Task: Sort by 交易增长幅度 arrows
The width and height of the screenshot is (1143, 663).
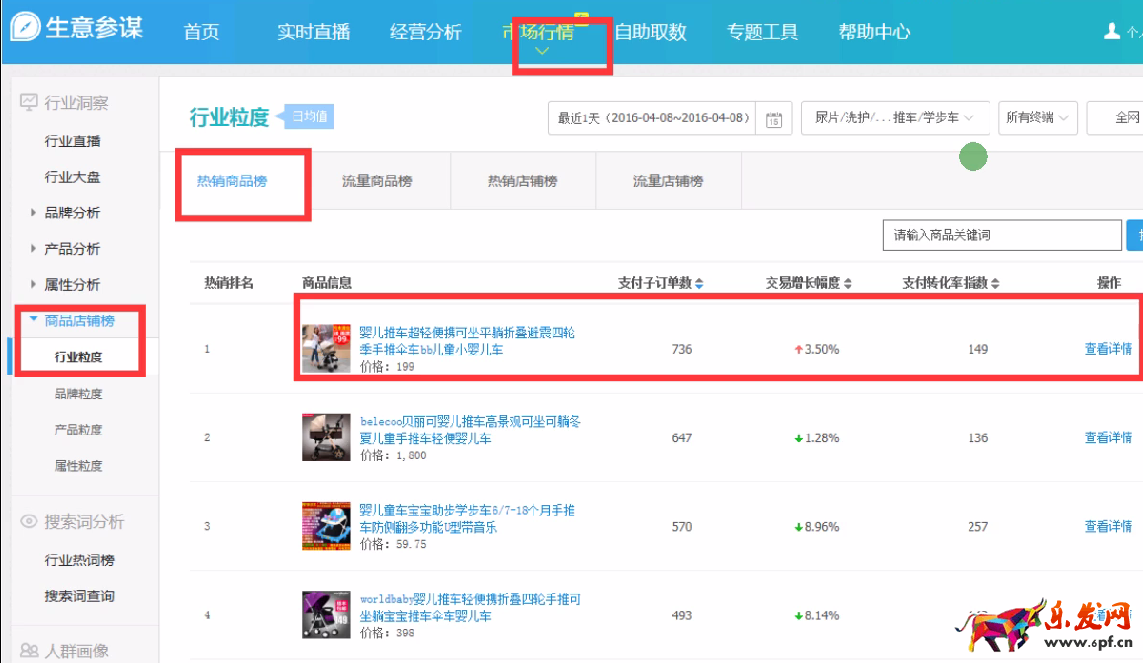Action: click(848, 284)
